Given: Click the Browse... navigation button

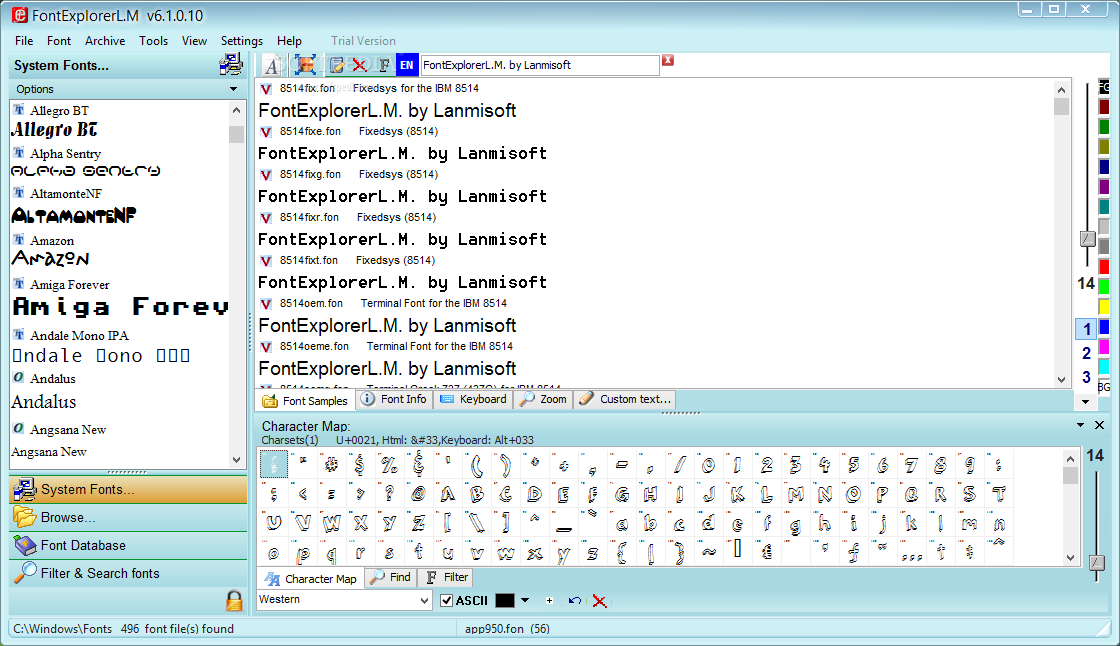Looking at the screenshot, I should pos(129,517).
